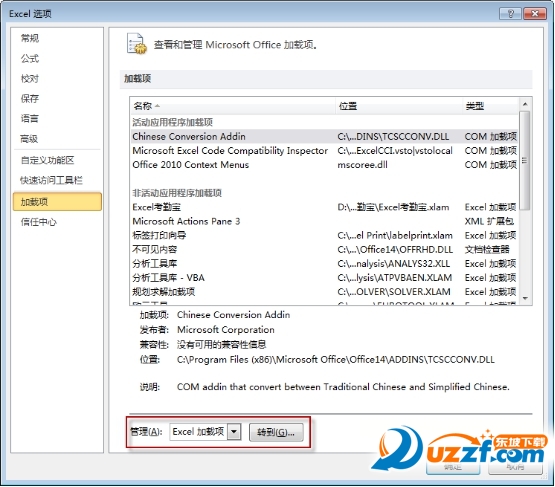The image size is (555, 487).
Task: Select the 不可见内容 row
Action: [324, 250]
